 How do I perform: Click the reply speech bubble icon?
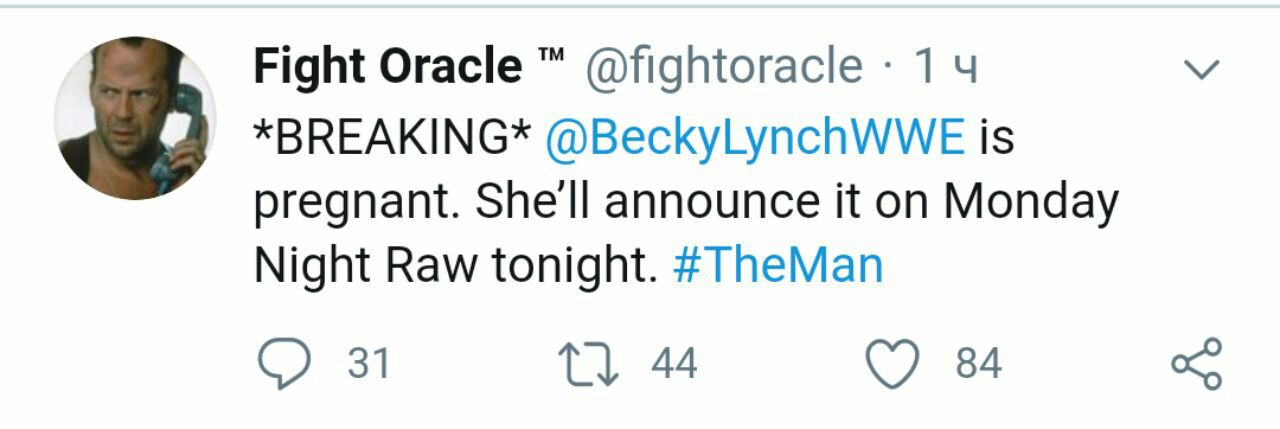pos(283,363)
